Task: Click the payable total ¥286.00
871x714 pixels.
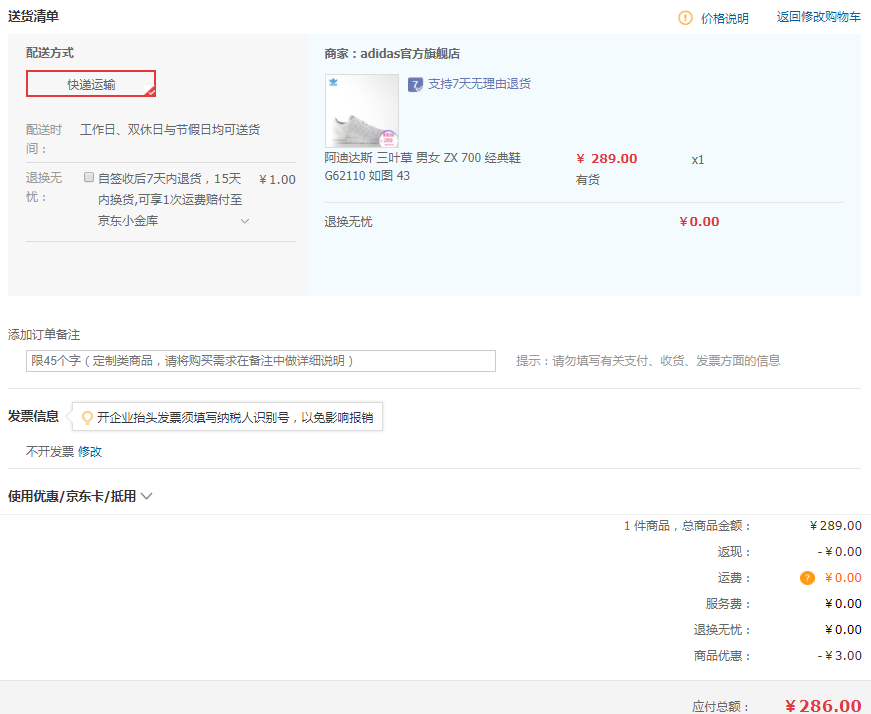Action: [823, 706]
